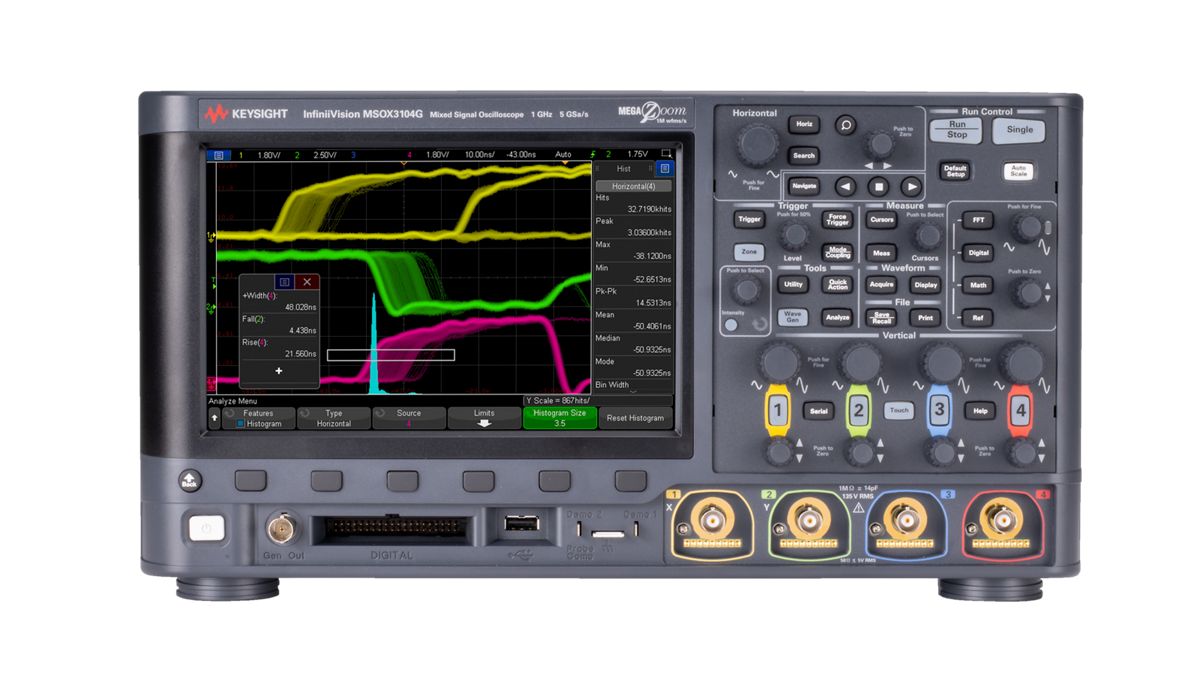Toggle the Touch screen button

click(899, 411)
